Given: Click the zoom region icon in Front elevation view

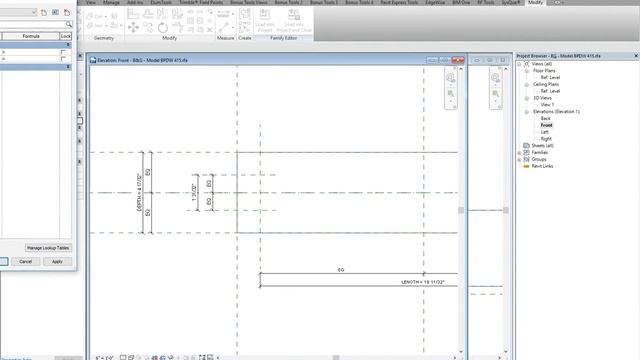Looking at the screenshot, I should pos(451,94).
